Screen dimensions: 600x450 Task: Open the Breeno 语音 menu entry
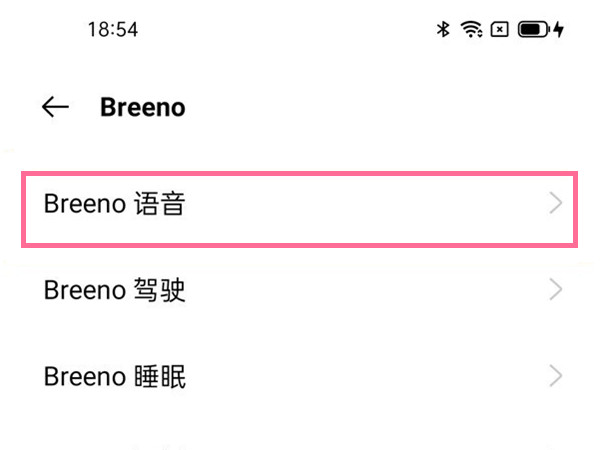coord(300,205)
